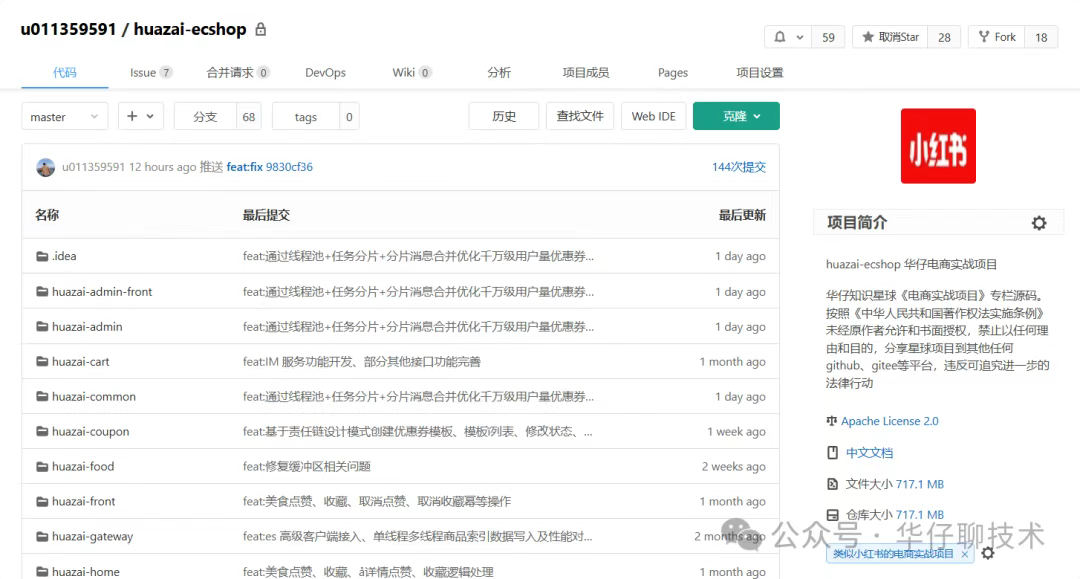Open the huazai-food 修复缓冲区相关问题 commit message
The height and width of the screenshot is (579, 1080).
click(x=307, y=467)
